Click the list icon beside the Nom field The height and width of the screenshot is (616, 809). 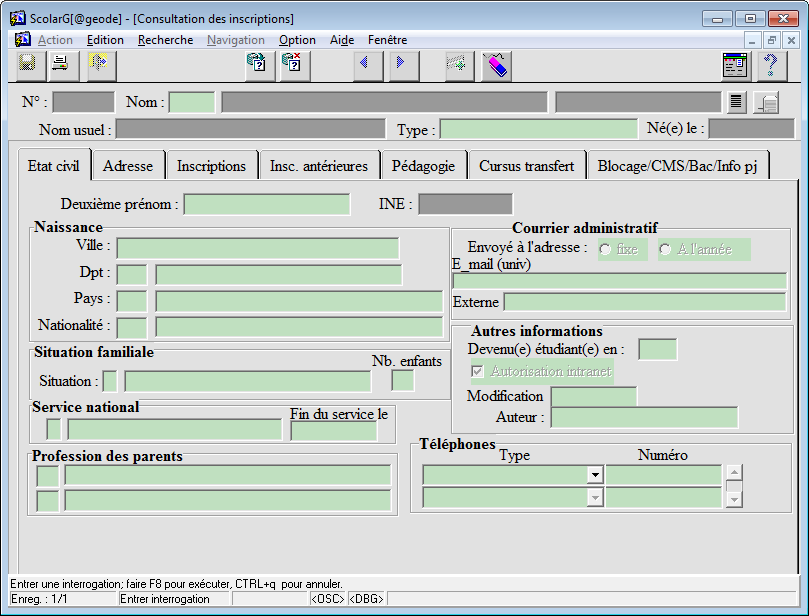coord(736,101)
